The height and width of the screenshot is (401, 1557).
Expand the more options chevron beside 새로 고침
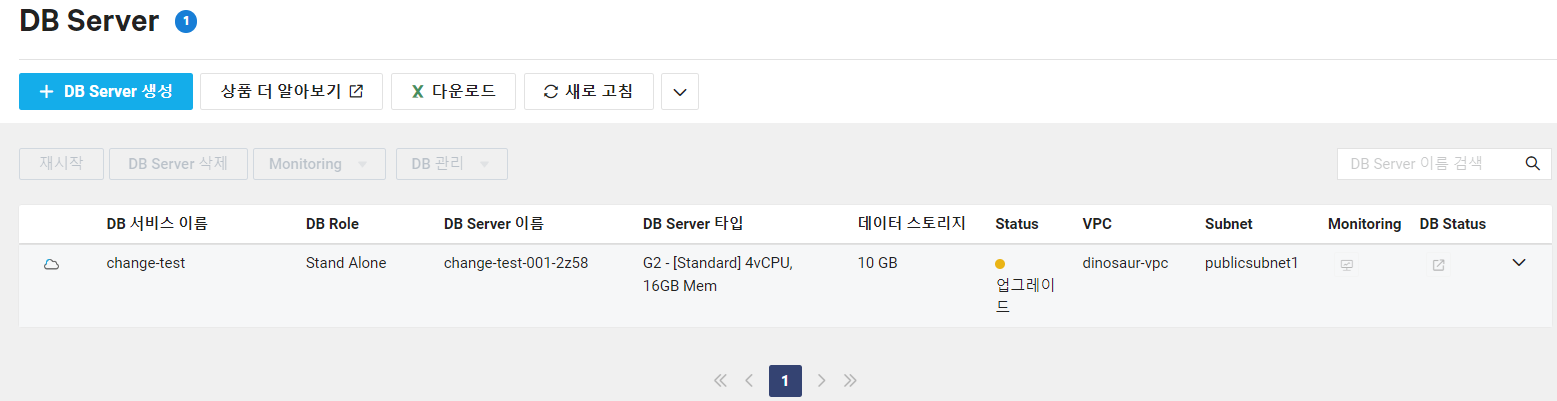(680, 92)
